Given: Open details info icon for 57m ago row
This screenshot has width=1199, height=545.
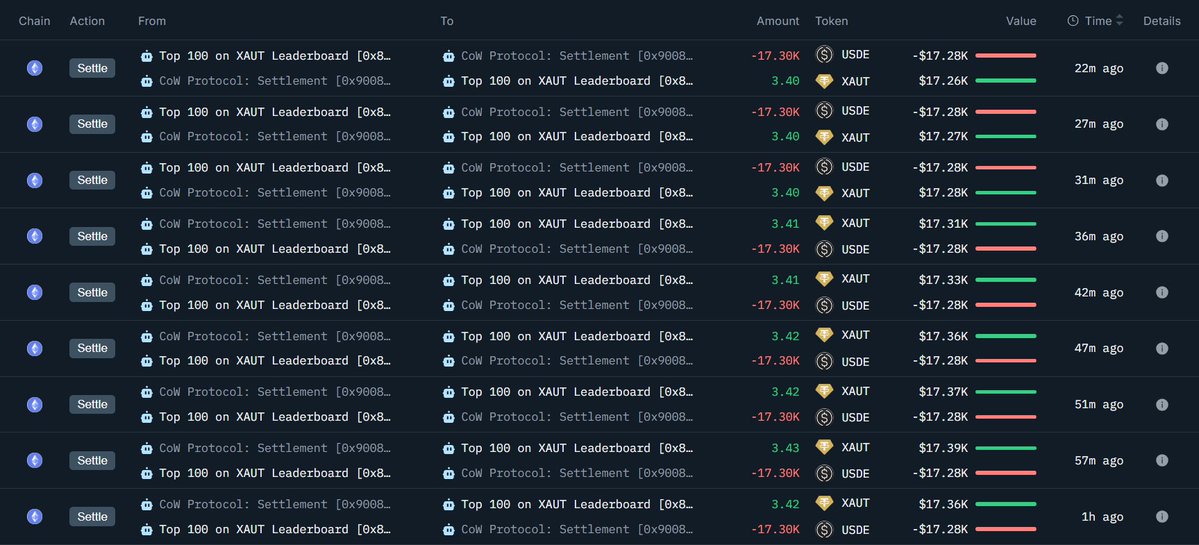Looking at the screenshot, I should [x=1162, y=460].
